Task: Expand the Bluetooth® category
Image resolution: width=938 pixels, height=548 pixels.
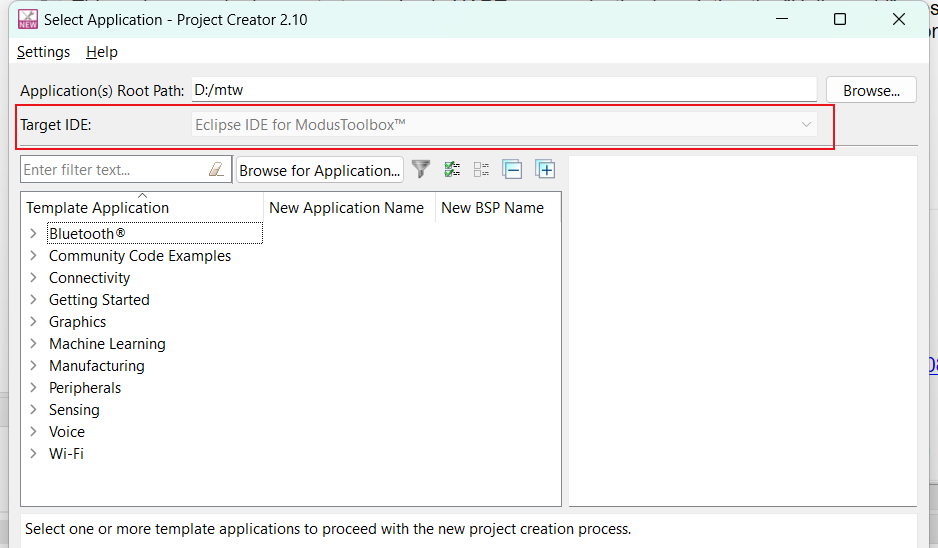Action: 34,233
